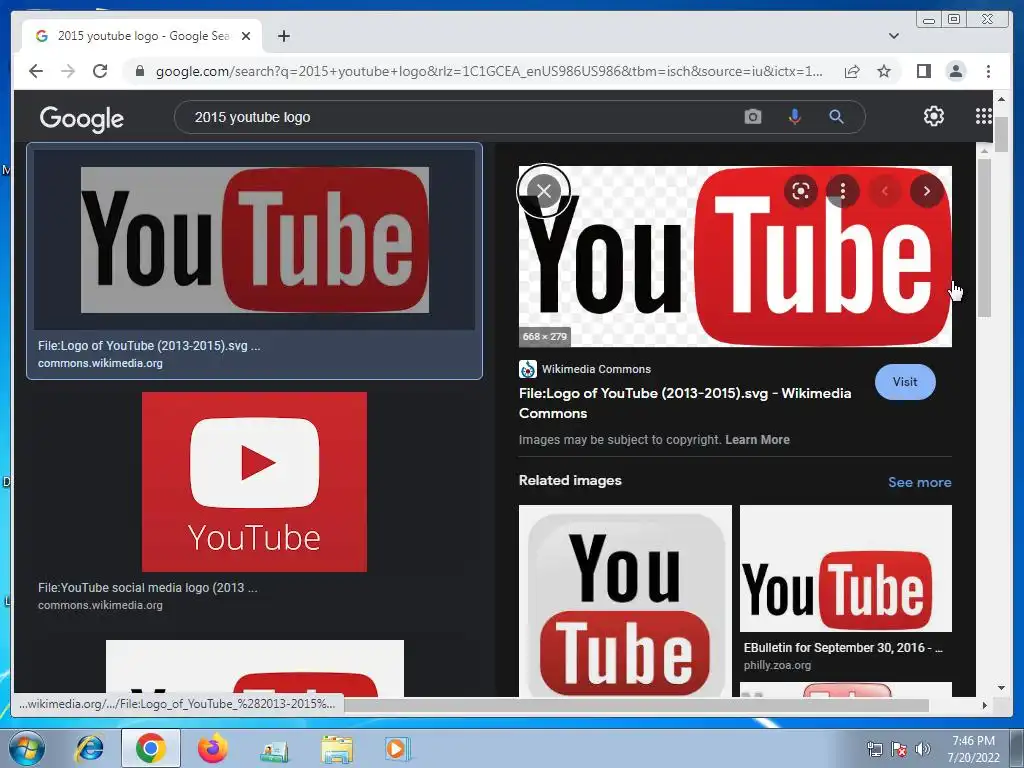
Task: Reload the current page
Action: 100,71
